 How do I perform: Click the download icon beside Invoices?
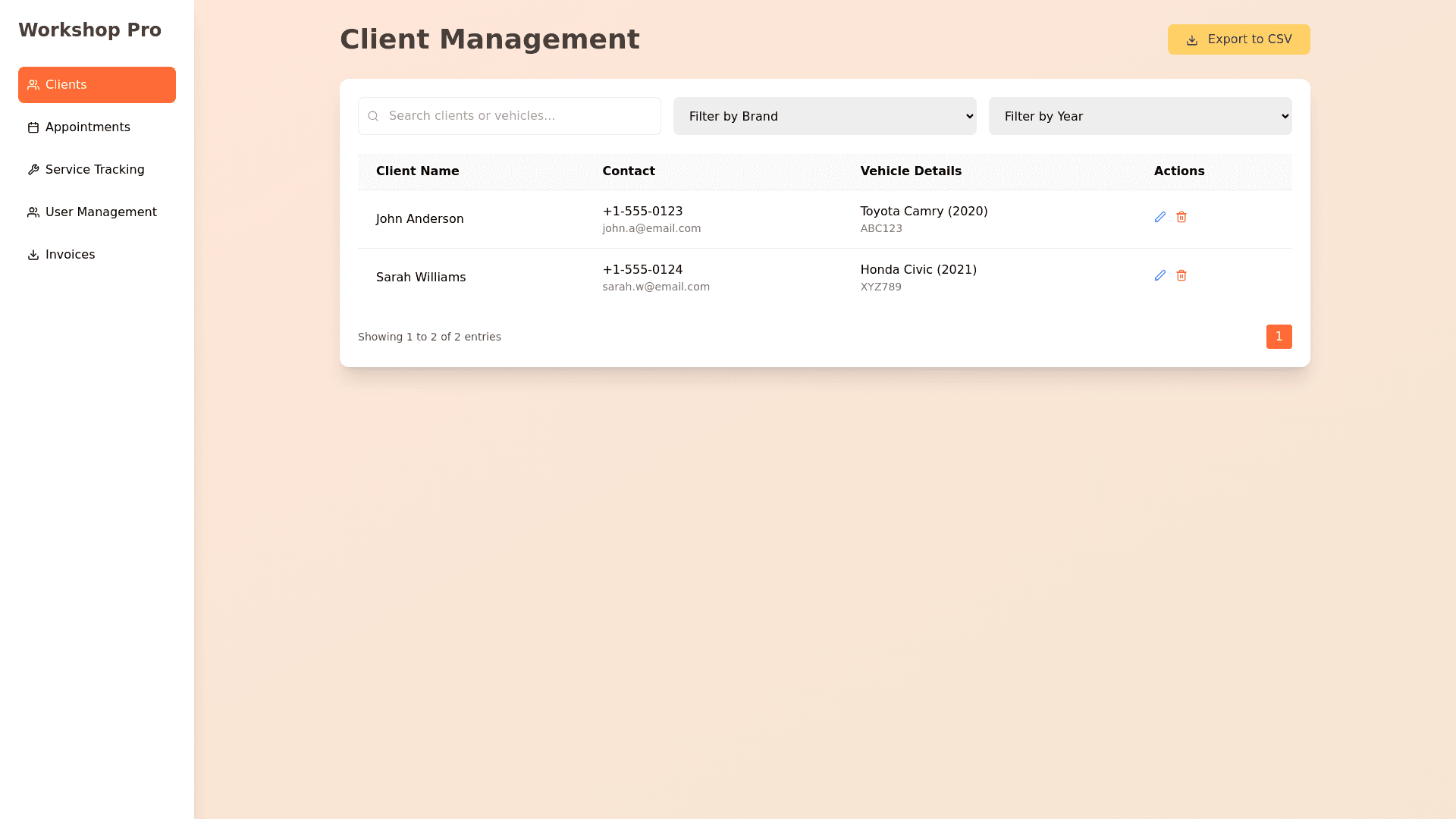[x=33, y=255]
